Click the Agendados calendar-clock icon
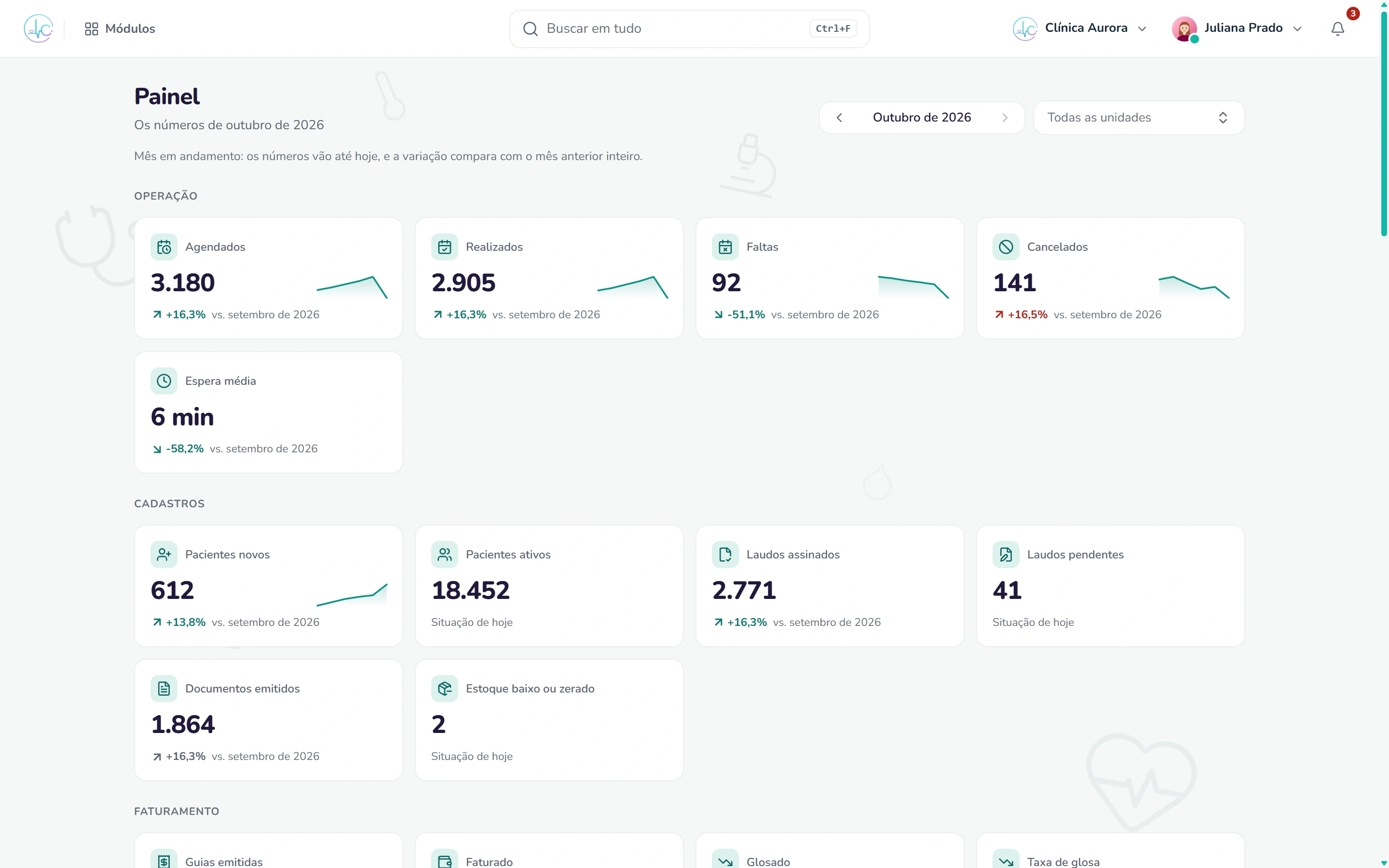The image size is (1389, 868). (163, 247)
